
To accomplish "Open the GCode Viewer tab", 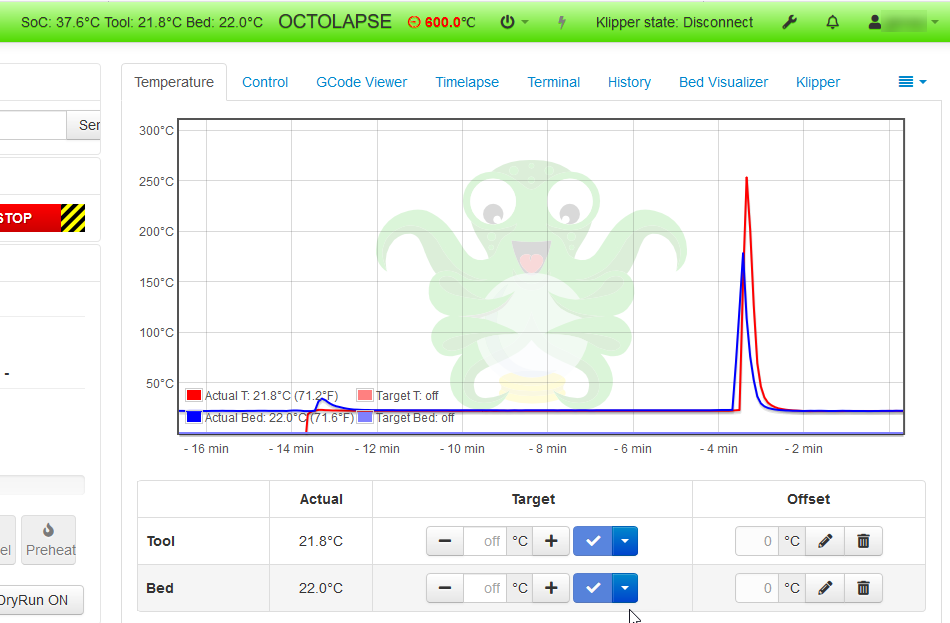I will point(362,82).
